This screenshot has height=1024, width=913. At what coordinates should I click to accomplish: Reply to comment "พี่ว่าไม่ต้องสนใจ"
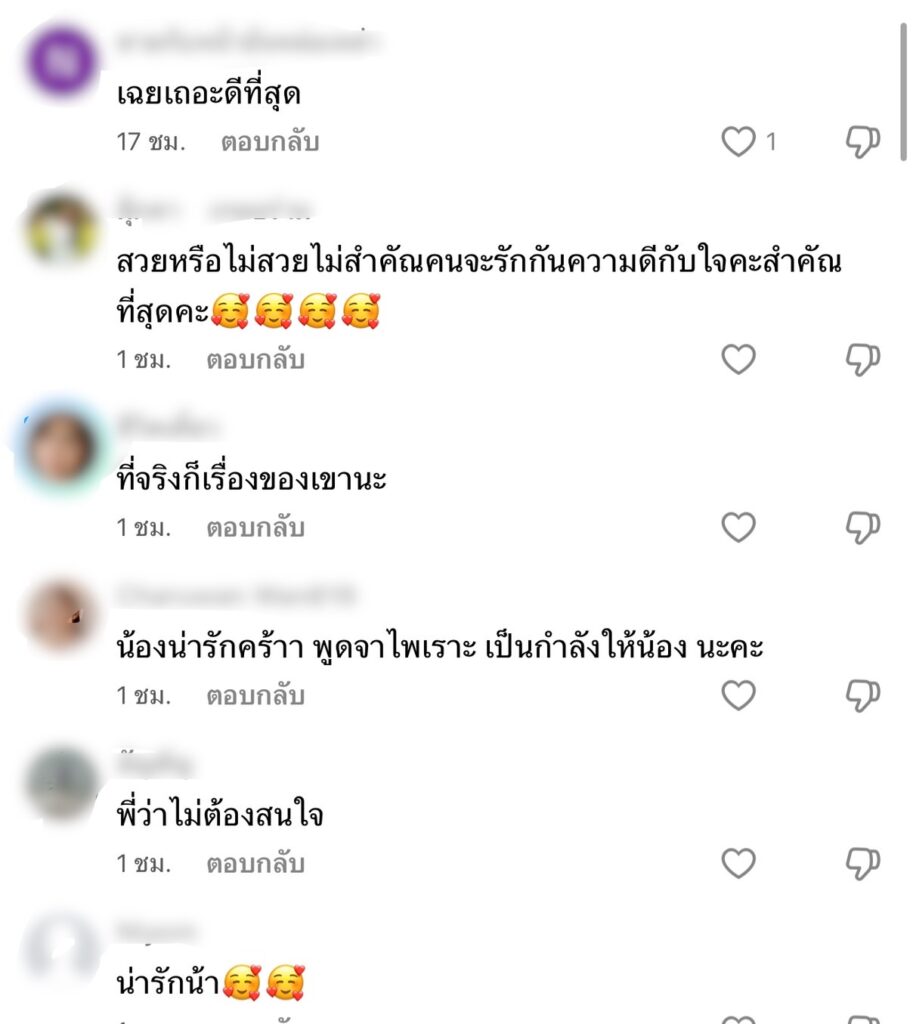[255, 863]
